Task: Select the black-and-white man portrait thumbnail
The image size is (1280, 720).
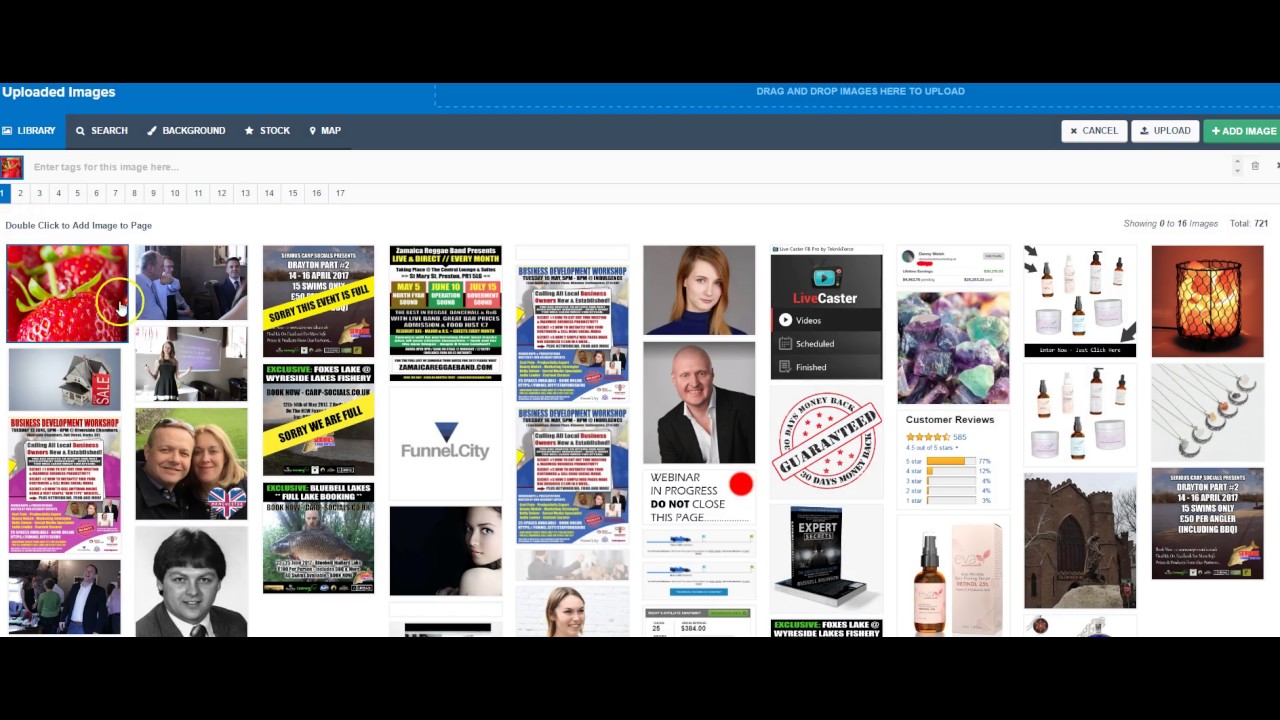Action: point(191,581)
